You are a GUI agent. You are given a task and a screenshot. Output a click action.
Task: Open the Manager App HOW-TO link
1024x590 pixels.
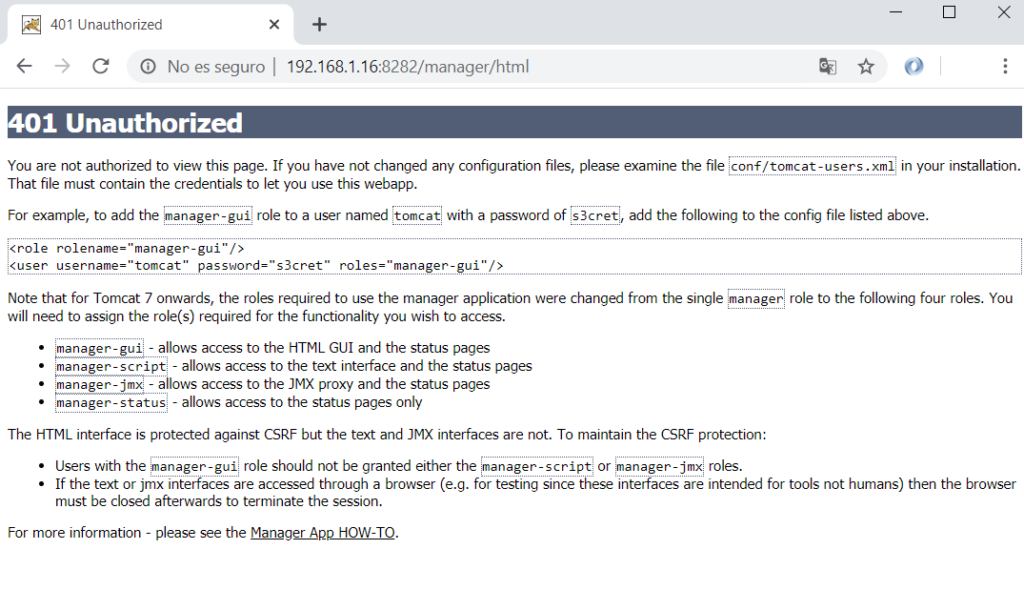coord(323,533)
